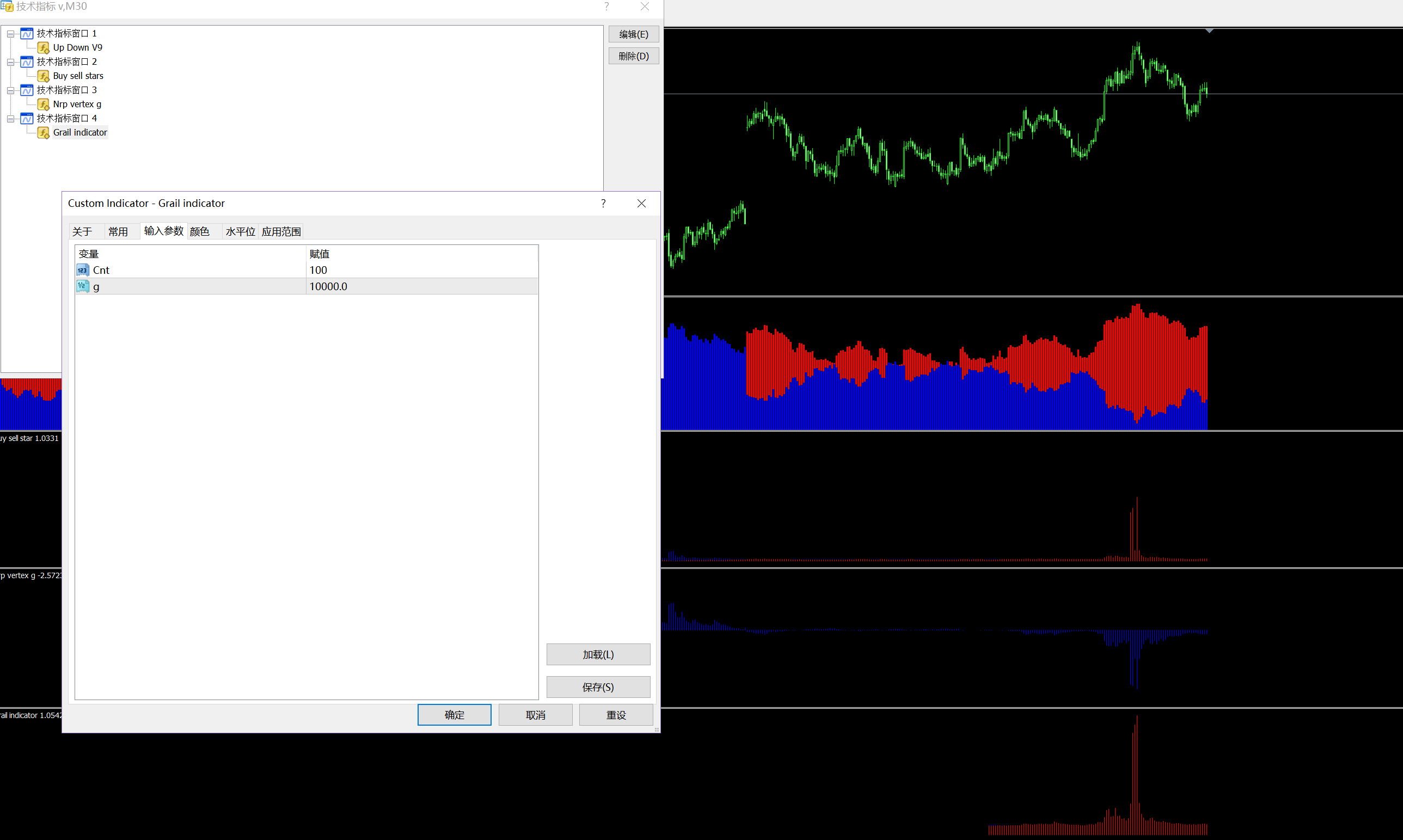Click the Grail indicator function icon

44,133
